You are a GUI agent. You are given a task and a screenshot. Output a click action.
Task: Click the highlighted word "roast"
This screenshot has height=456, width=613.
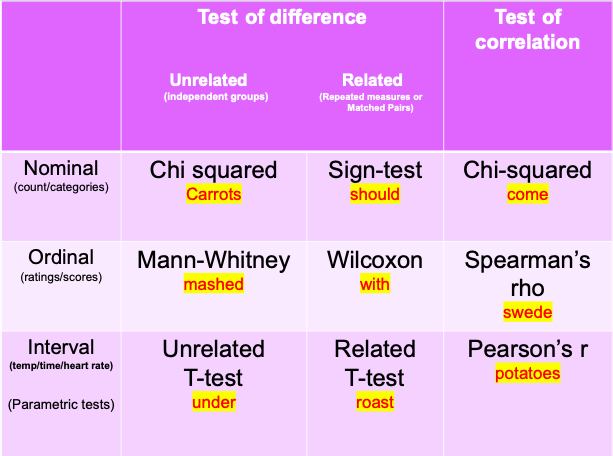pos(375,402)
